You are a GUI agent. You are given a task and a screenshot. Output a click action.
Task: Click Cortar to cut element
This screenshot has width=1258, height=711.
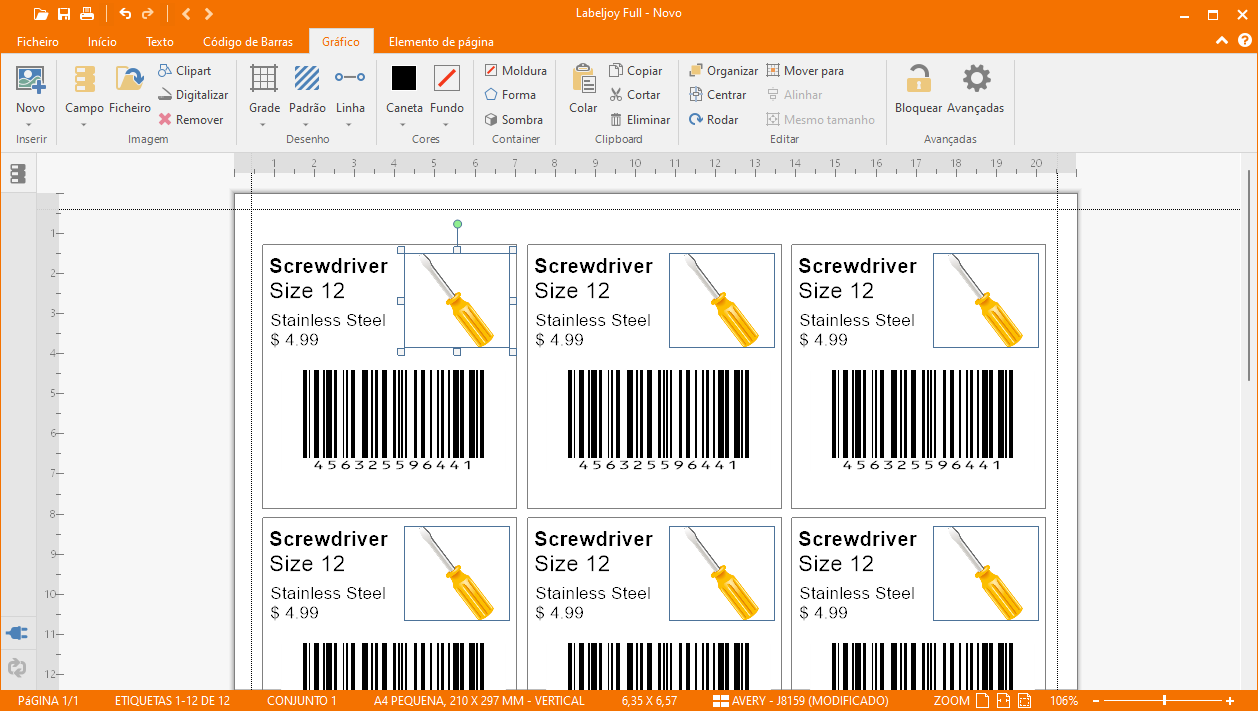pyautogui.click(x=634, y=95)
